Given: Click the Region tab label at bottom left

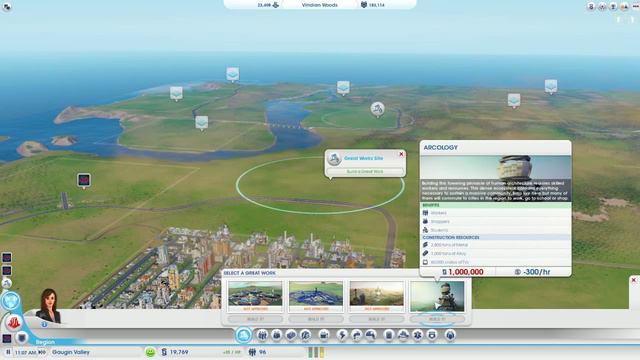Looking at the screenshot, I should tap(45, 342).
